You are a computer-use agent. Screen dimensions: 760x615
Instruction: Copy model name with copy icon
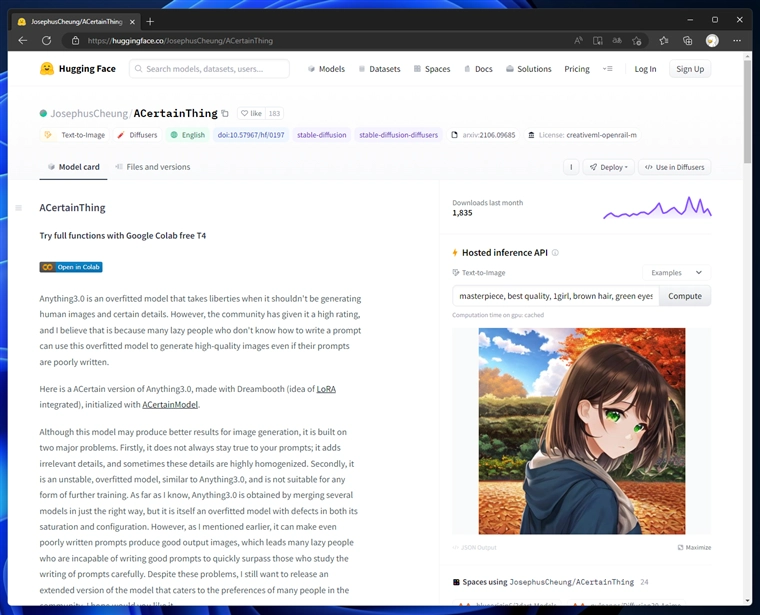225,113
